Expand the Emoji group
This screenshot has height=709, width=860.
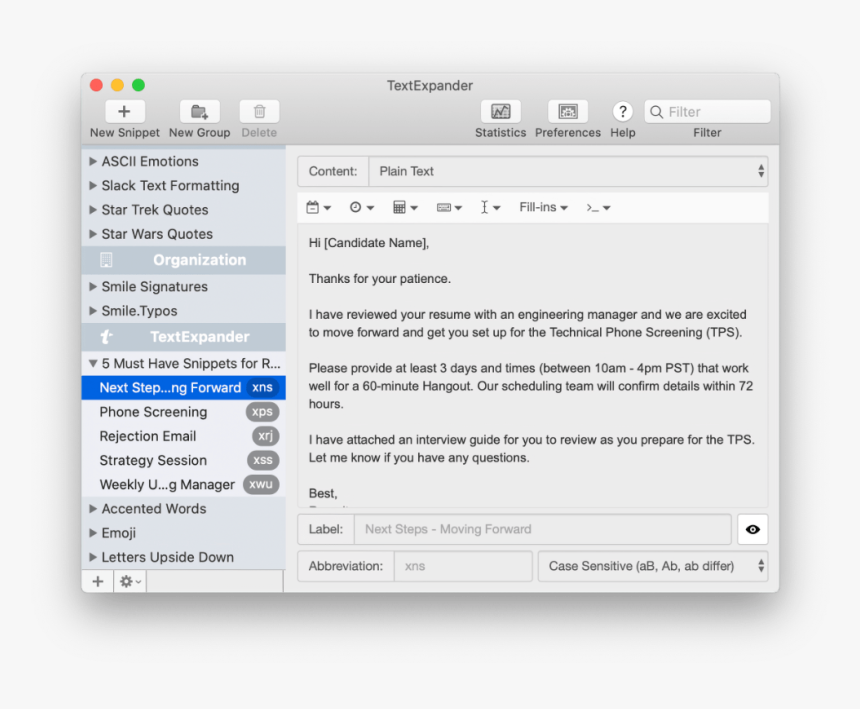coord(93,532)
